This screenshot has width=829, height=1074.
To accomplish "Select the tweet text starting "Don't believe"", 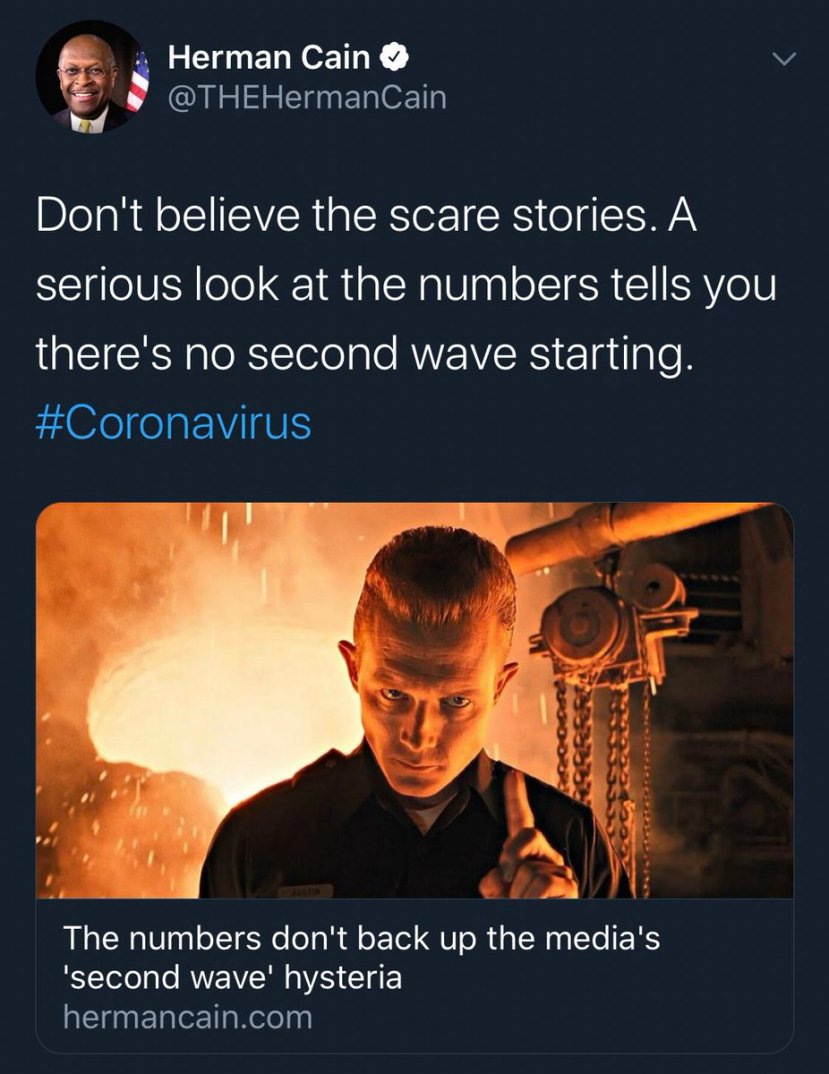I will [x=406, y=286].
